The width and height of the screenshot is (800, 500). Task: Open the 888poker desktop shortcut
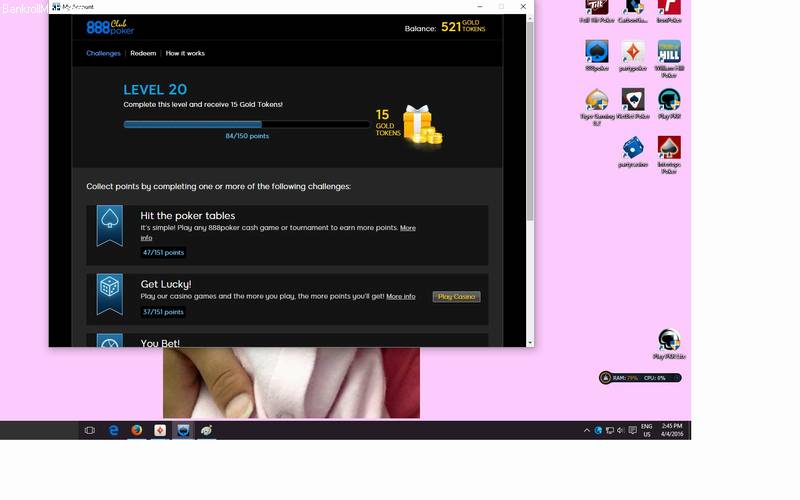[597, 56]
